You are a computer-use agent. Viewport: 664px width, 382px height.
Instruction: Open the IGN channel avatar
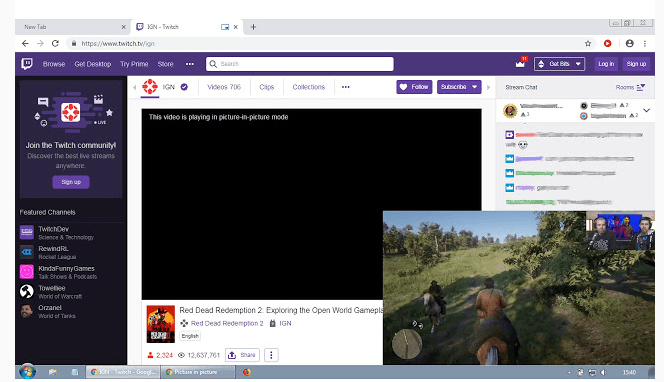coord(149,87)
